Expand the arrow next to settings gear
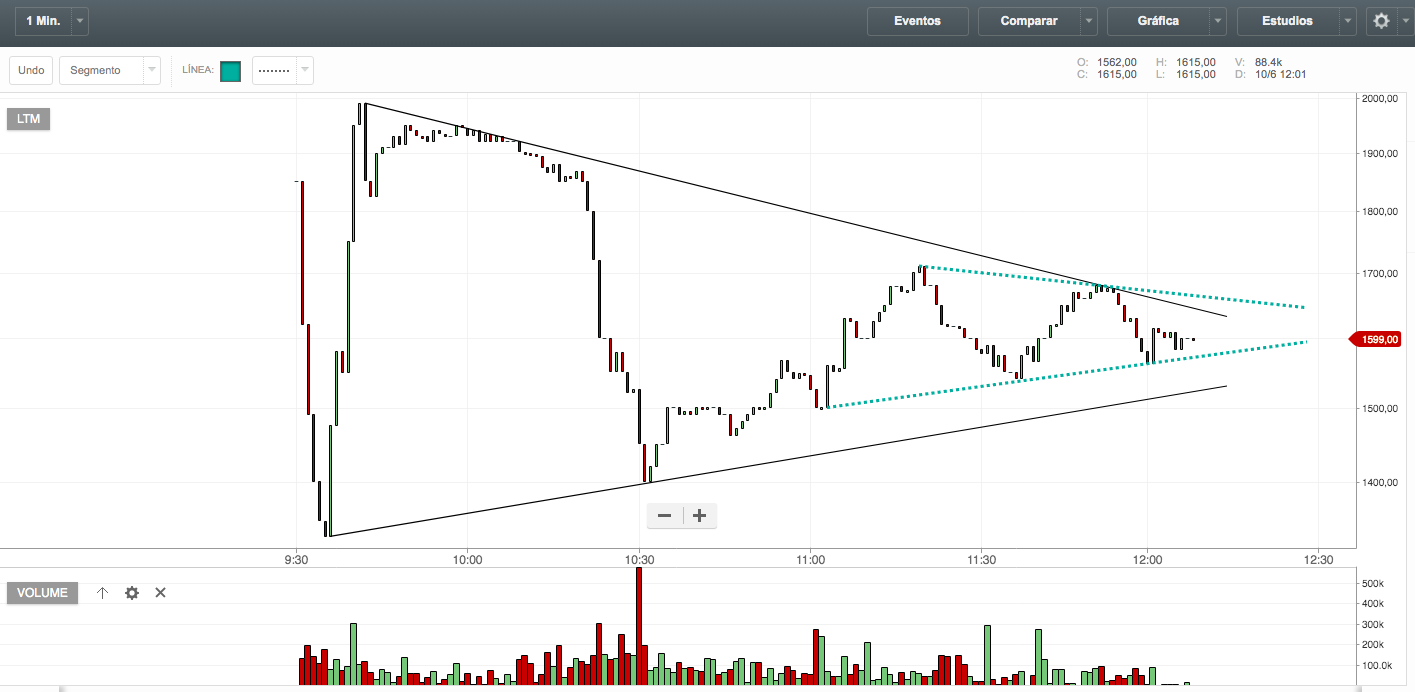The image size is (1415, 692). (1405, 21)
